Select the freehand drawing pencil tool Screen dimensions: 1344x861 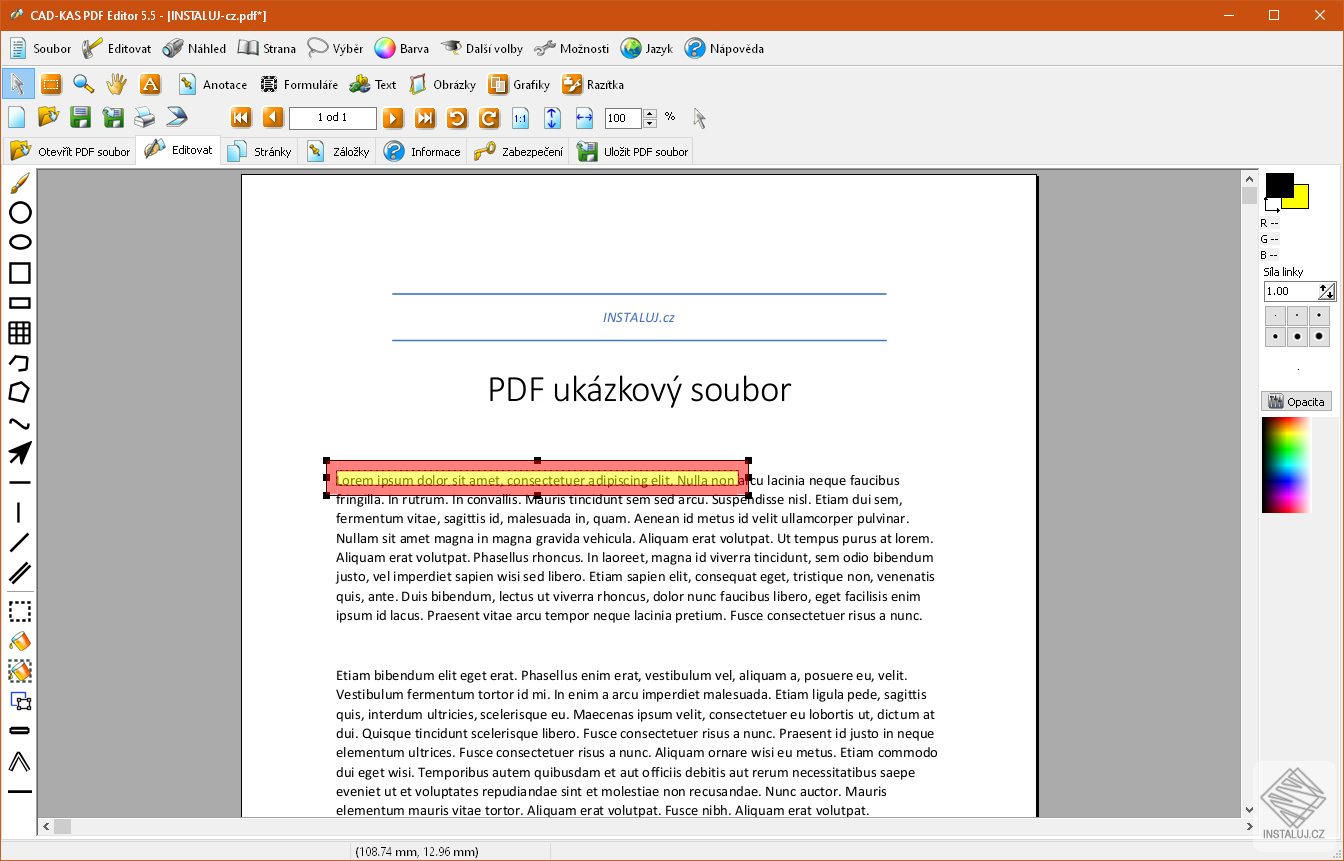(x=18, y=184)
